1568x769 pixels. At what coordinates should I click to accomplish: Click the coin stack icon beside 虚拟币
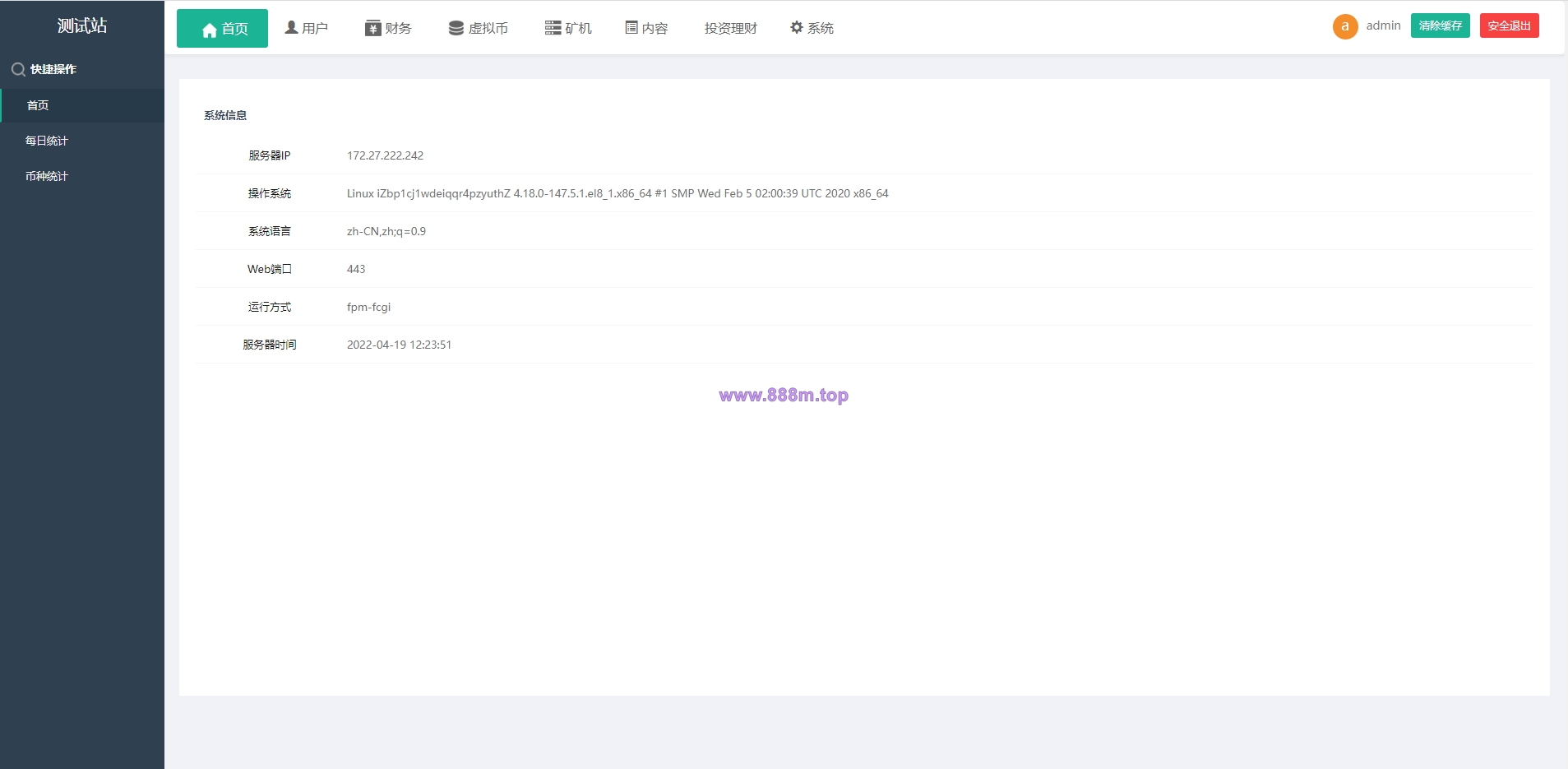click(x=456, y=28)
